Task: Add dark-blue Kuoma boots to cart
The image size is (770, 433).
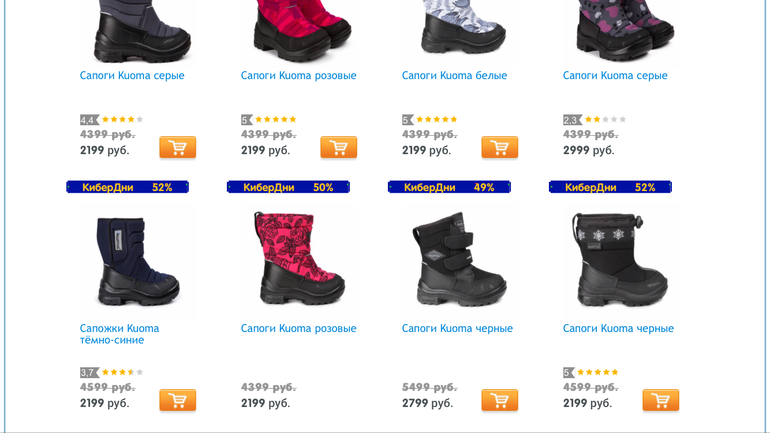Action: [x=177, y=400]
